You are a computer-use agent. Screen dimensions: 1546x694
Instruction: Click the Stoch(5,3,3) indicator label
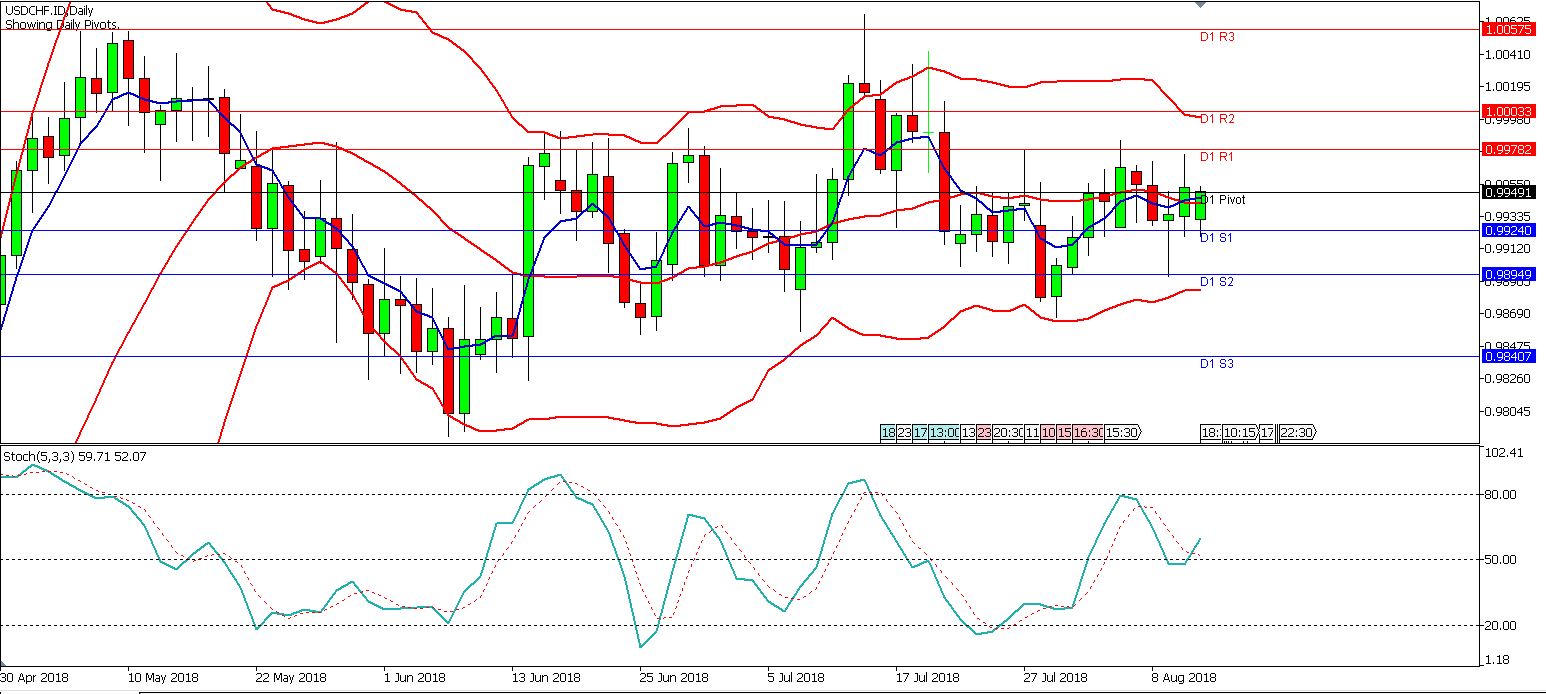[x=40, y=457]
